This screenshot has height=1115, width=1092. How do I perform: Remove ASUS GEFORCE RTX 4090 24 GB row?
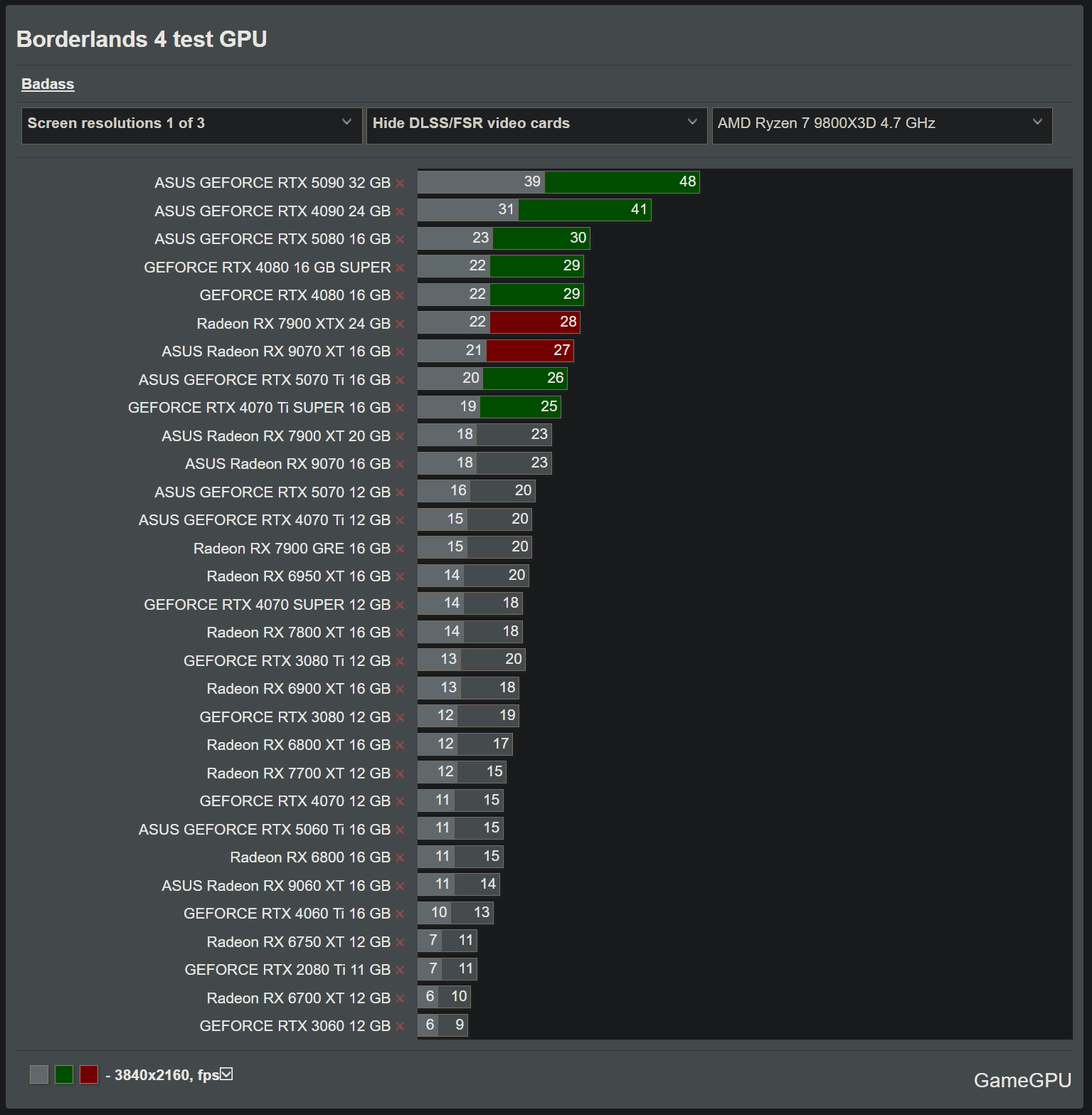point(401,211)
